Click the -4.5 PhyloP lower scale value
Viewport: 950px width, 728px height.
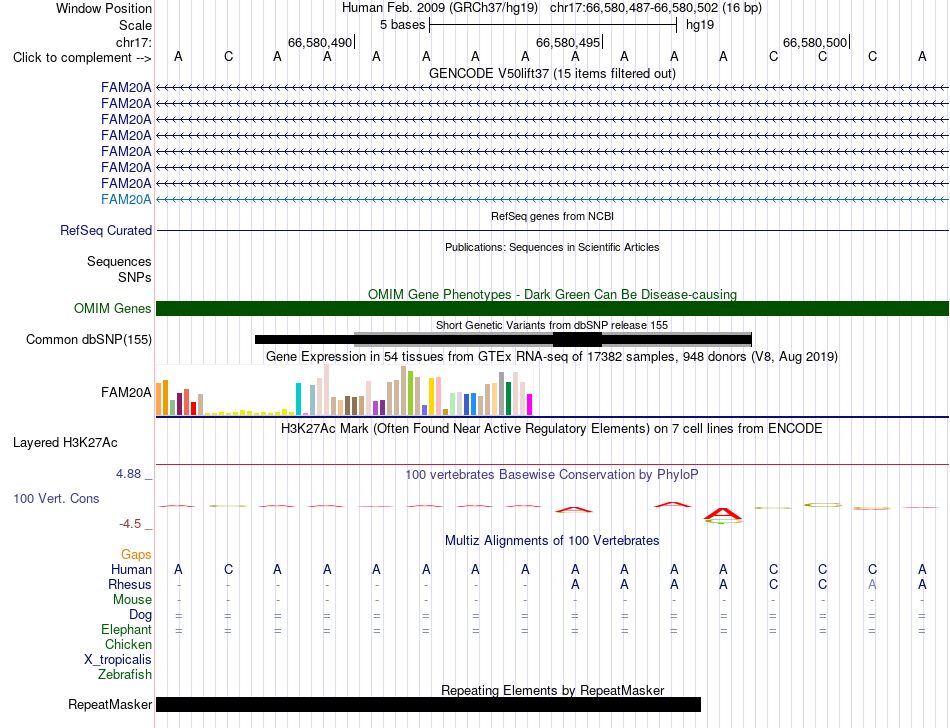click(130, 524)
